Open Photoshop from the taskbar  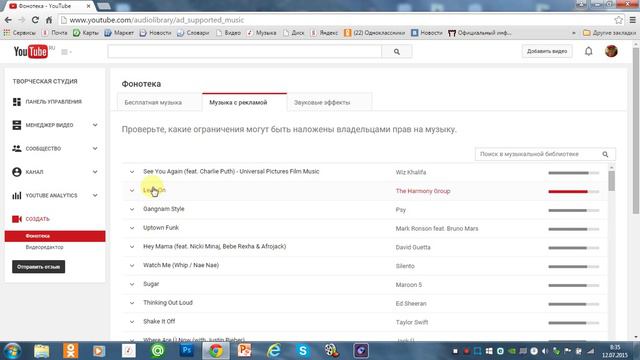tap(187, 351)
